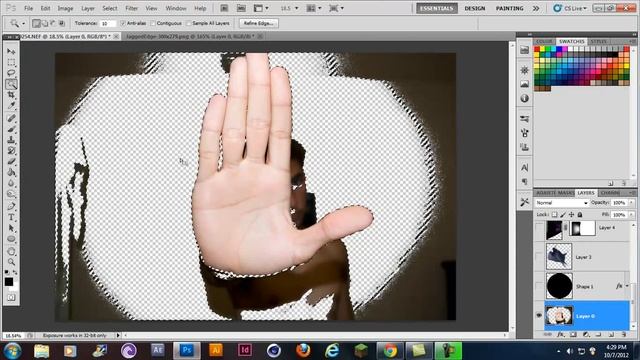
Task: Open Mini Bridge from the application bar
Action: click(x=241, y=8)
